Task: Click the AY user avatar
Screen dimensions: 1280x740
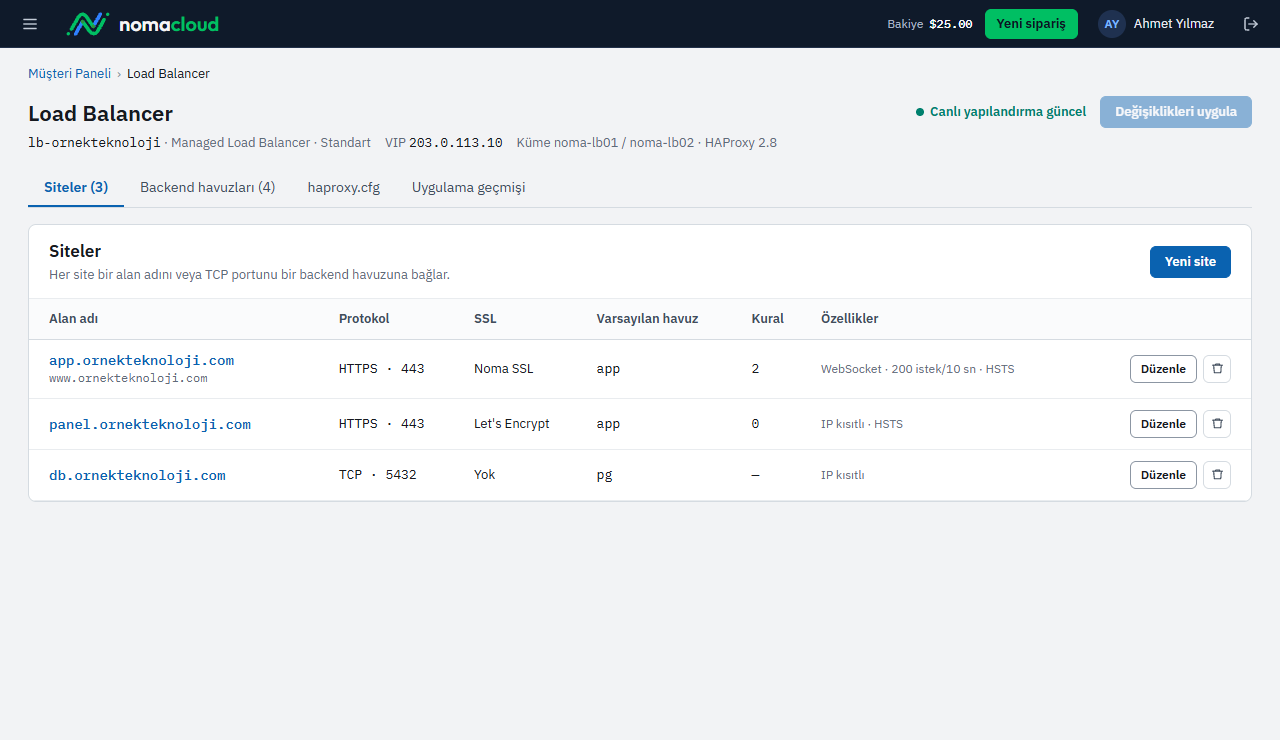Action: click(x=1112, y=24)
